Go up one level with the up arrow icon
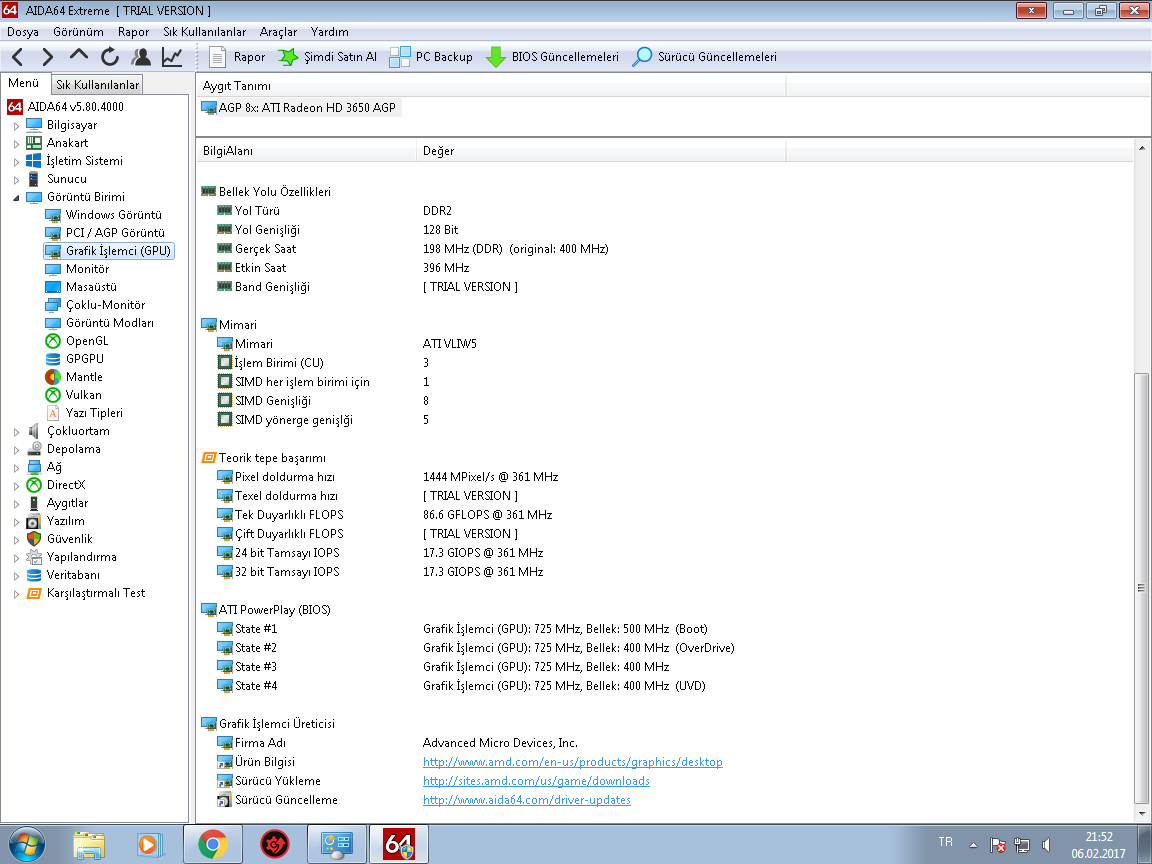Image resolution: width=1152 pixels, height=864 pixels. 79,55
